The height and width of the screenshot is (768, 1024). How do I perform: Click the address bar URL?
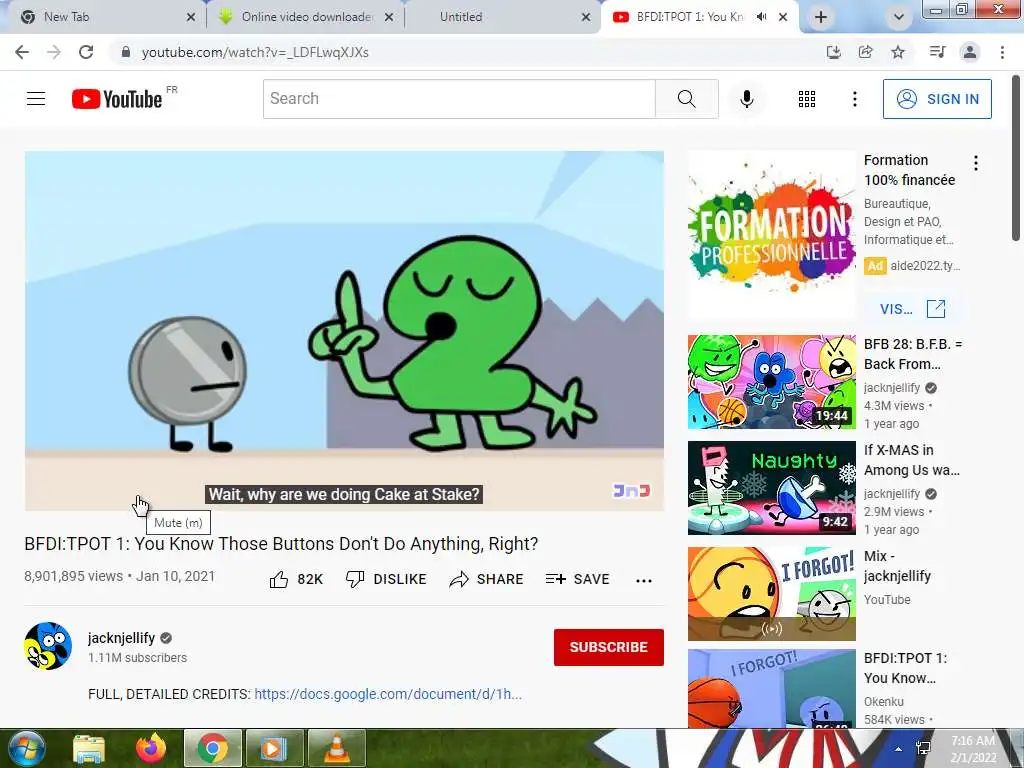pyautogui.click(x=255, y=52)
